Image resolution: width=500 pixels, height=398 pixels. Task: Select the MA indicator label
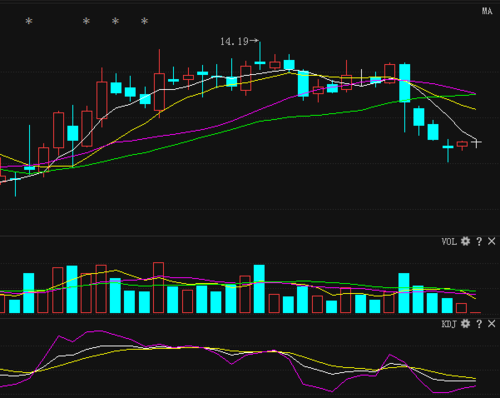[487, 11]
